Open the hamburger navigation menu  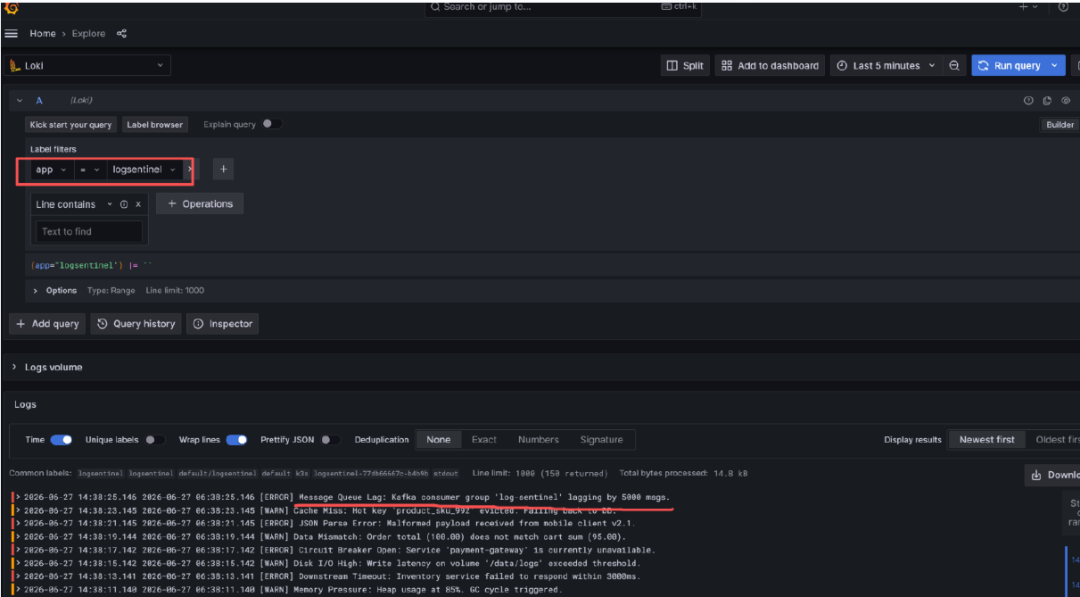[11, 34]
